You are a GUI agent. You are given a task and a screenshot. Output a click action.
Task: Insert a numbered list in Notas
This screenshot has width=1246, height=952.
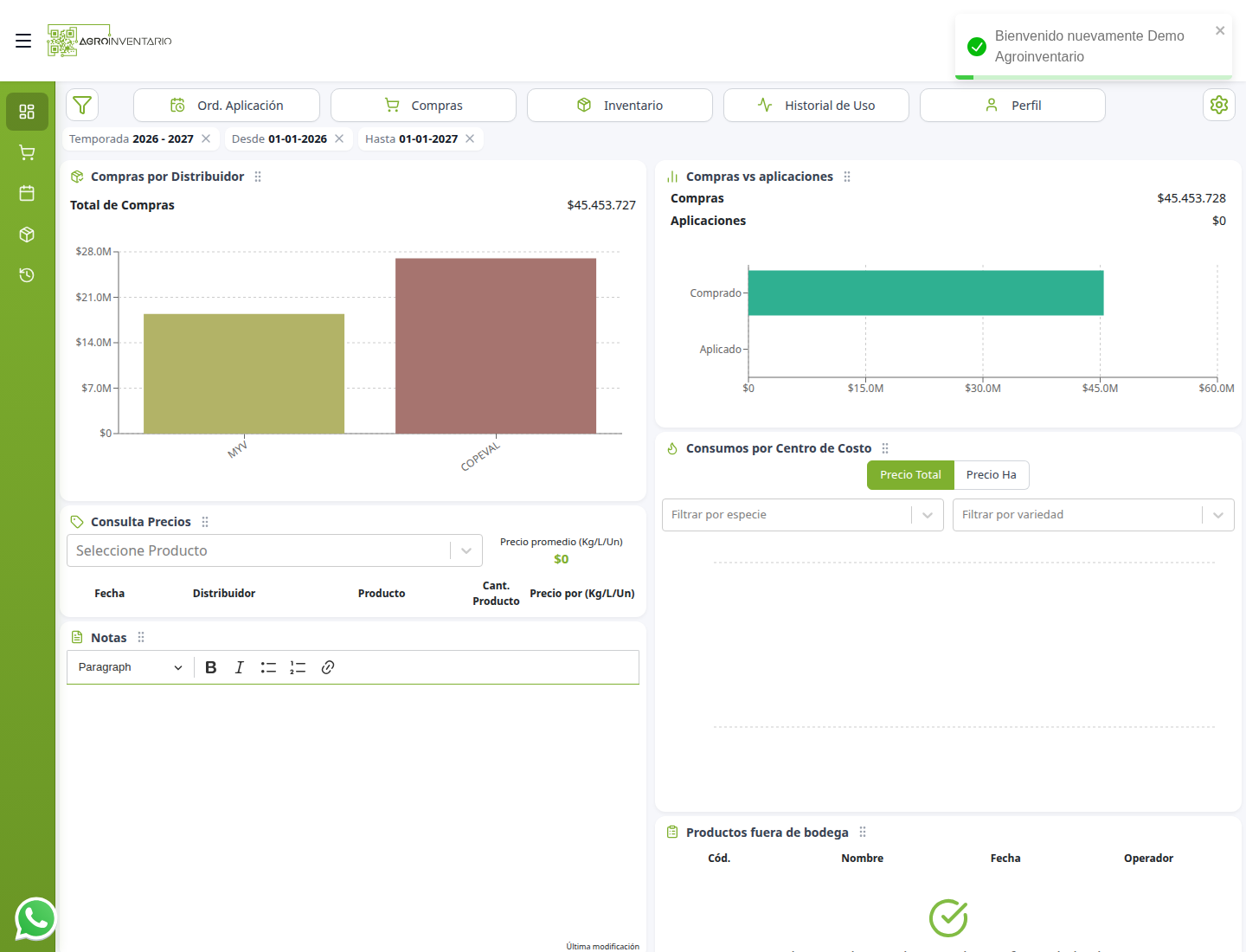pos(298,667)
